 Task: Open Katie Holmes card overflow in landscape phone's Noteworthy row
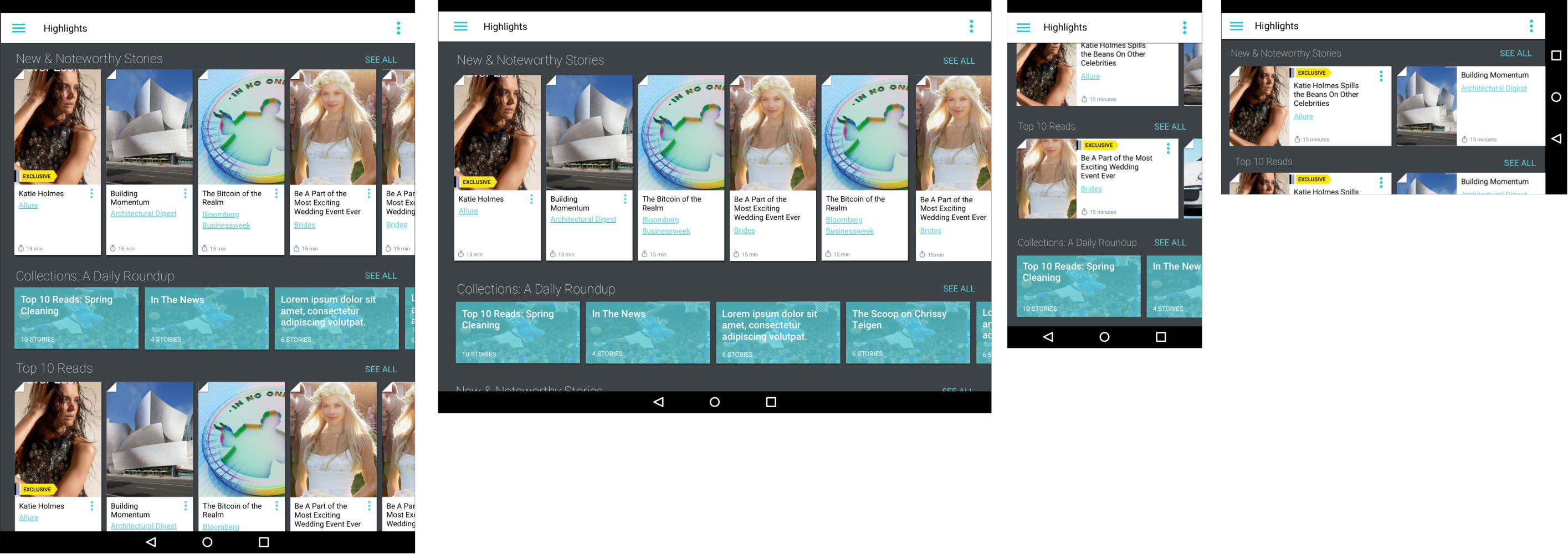point(1381,76)
